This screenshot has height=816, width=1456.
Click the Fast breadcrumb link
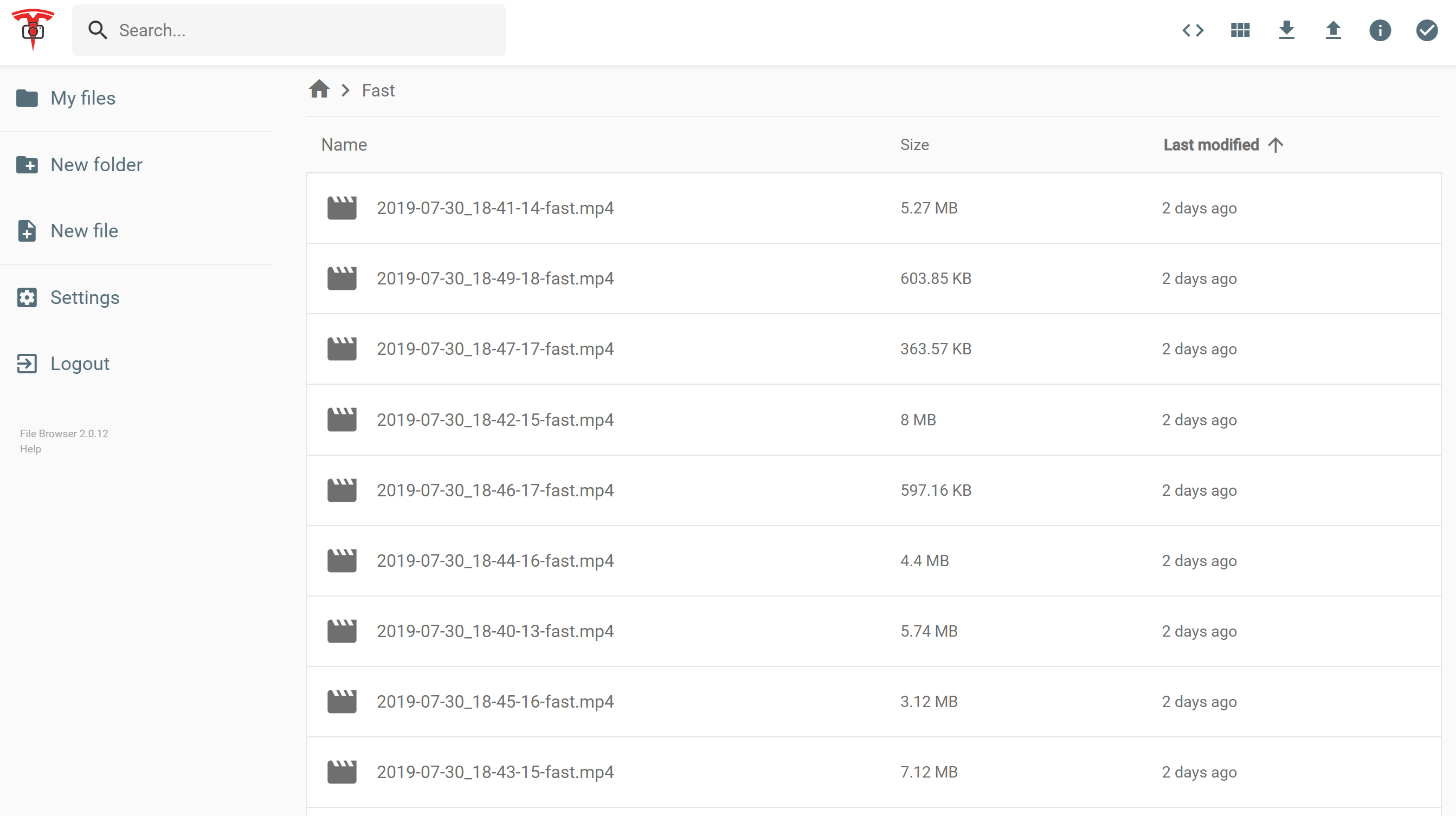[x=378, y=90]
